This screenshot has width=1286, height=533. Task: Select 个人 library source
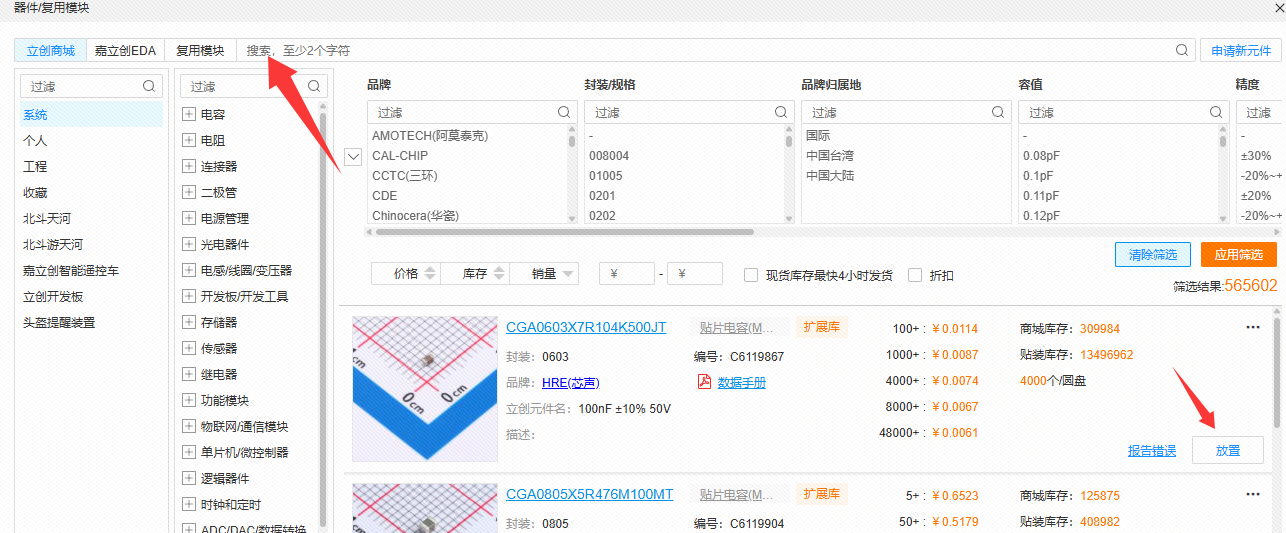coord(91,141)
